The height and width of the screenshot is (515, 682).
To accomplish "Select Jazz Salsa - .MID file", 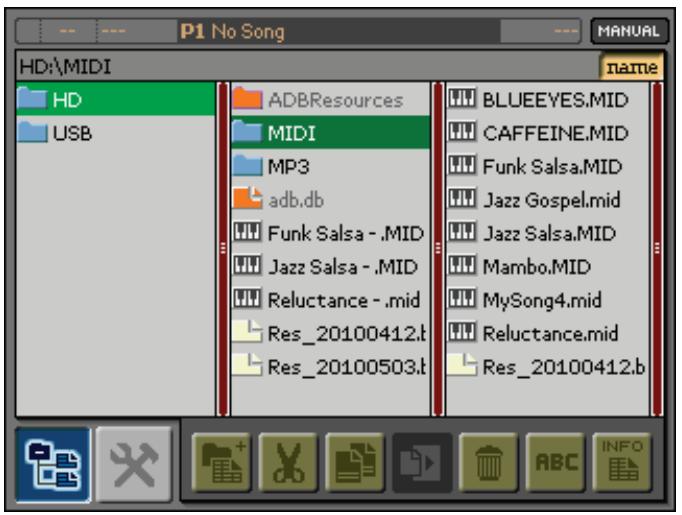I will click(331, 267).
